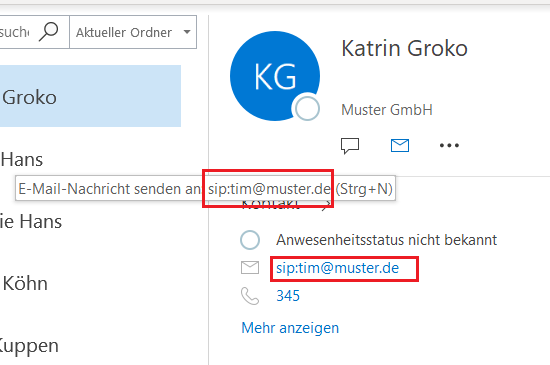
Task: Send email using blue envelope icon
Action: pos(400,145)
